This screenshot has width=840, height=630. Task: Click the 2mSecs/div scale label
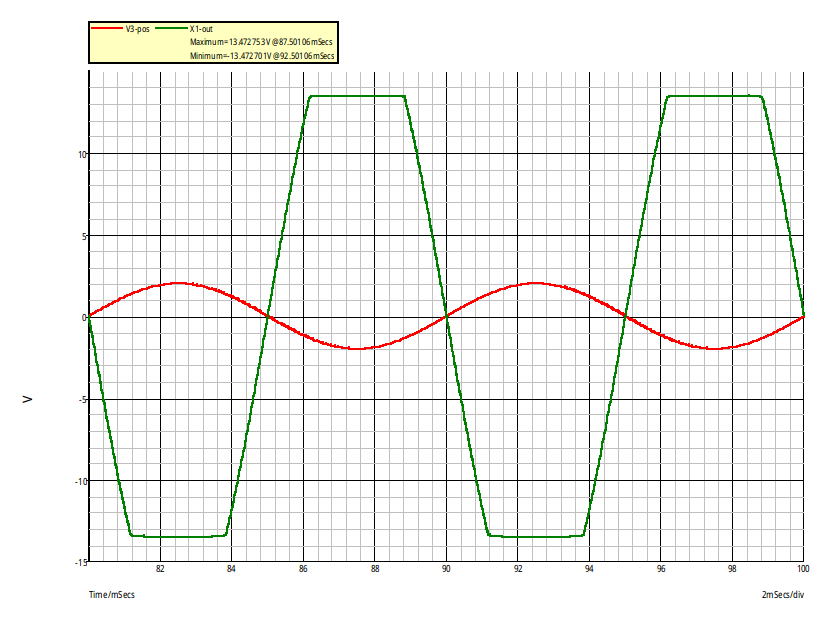[783, 595]
